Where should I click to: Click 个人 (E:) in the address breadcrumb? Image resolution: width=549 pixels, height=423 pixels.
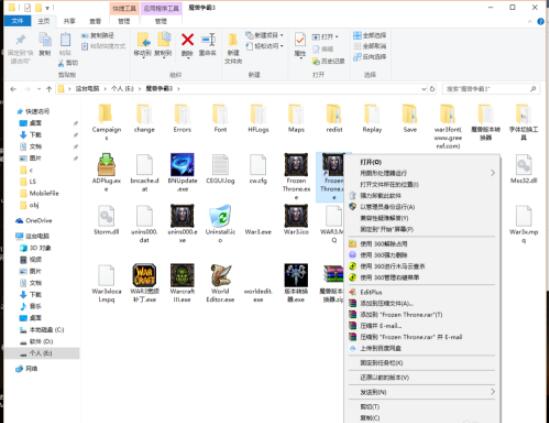pos(123,89)
